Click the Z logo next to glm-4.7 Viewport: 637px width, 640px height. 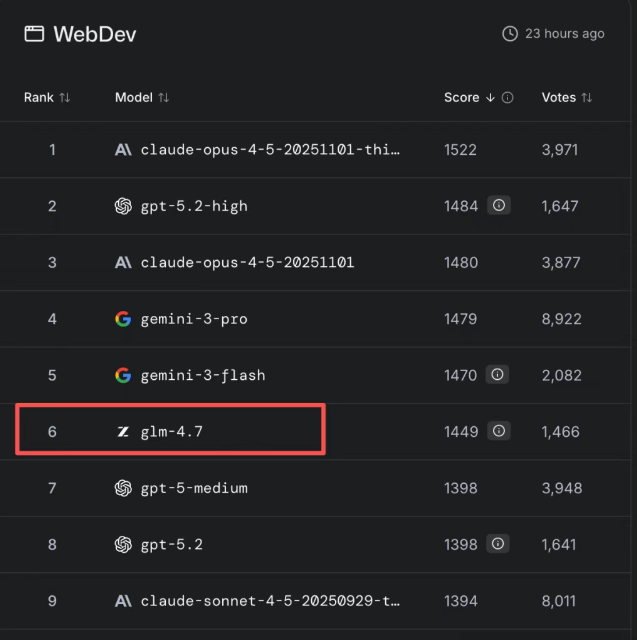[x=123, y=431]
